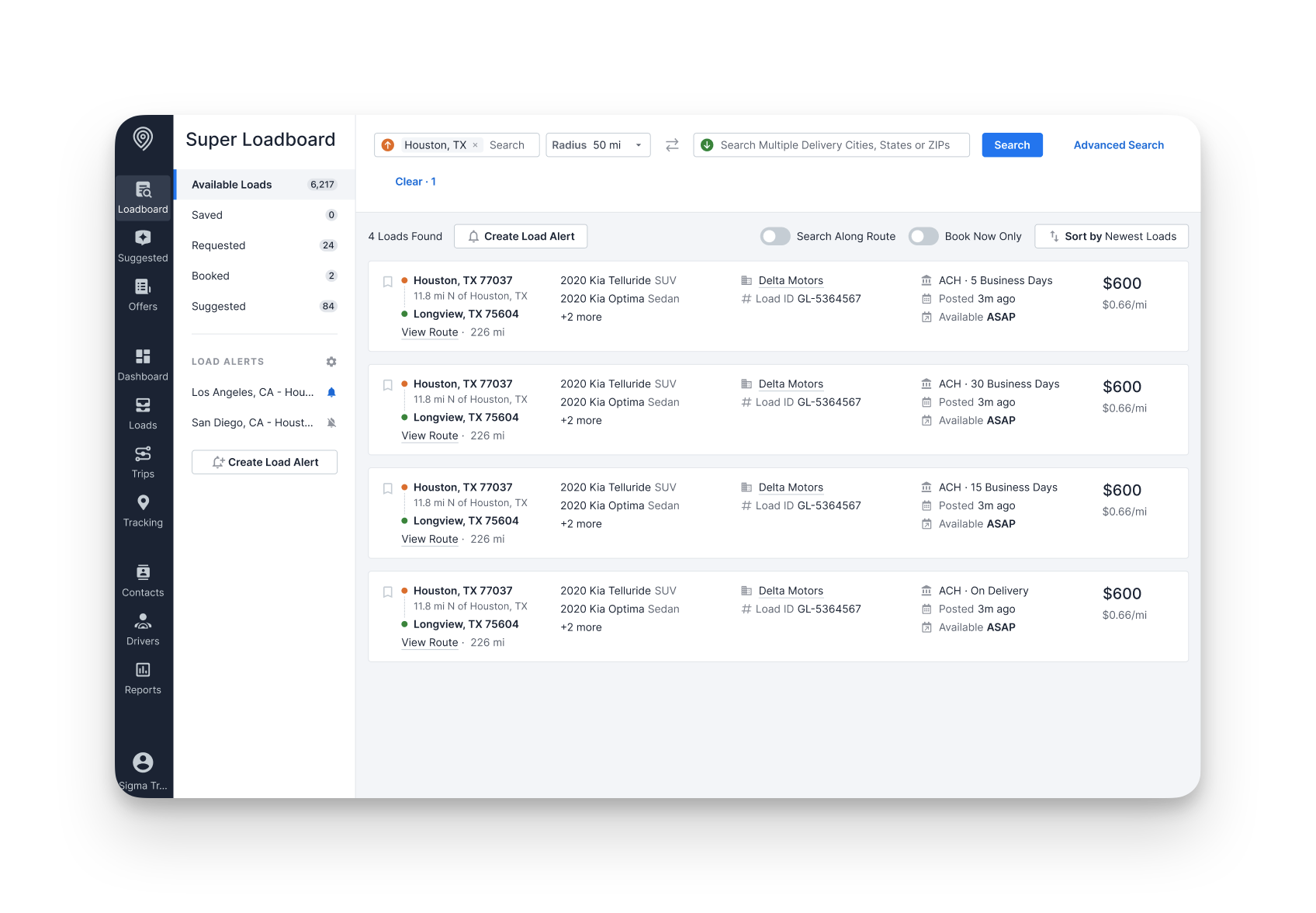Click Create Load Alert beside Loads Found
The image size is (1316, 913).
521,236
